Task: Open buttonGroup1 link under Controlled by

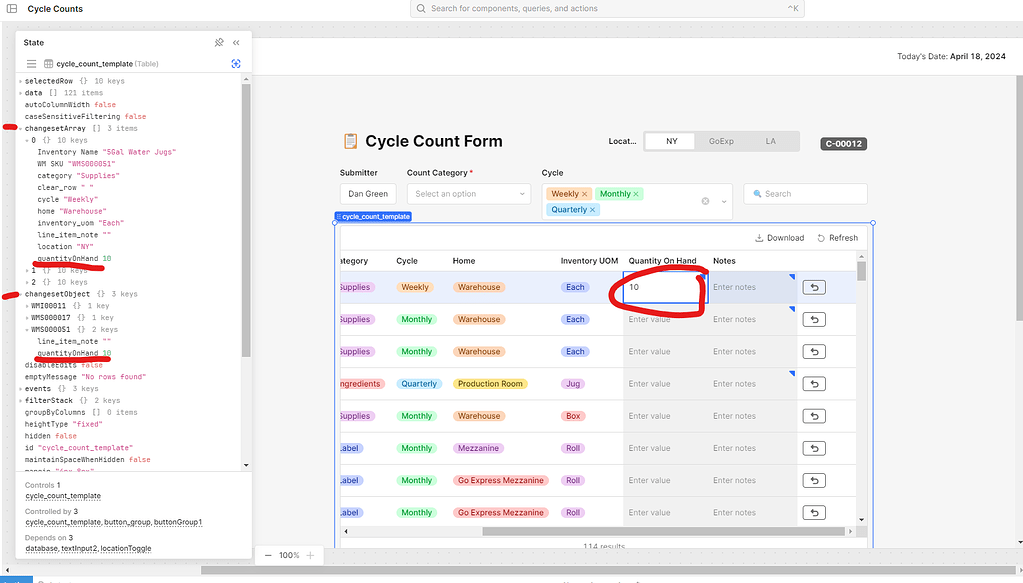Action: pyautogui.click(x=178, y=522)
